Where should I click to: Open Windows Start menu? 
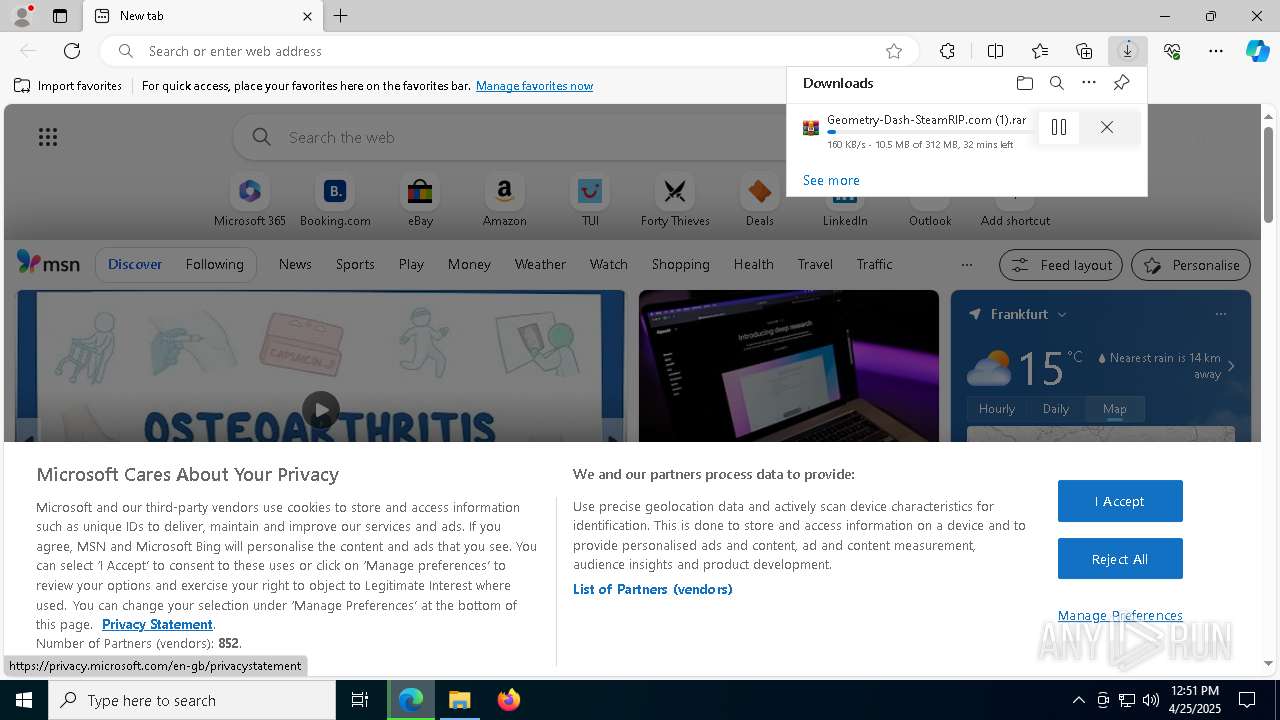click(x=24, y=700)
